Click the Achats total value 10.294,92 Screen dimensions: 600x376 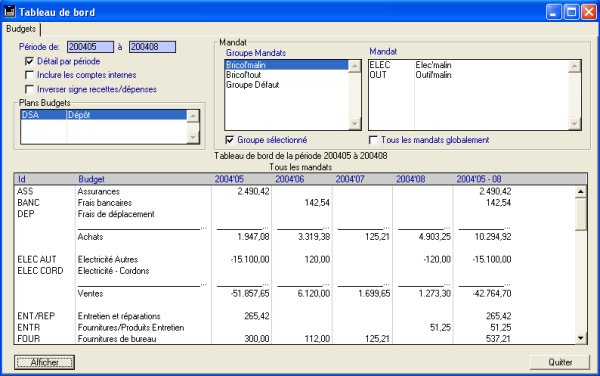[493, 237]
